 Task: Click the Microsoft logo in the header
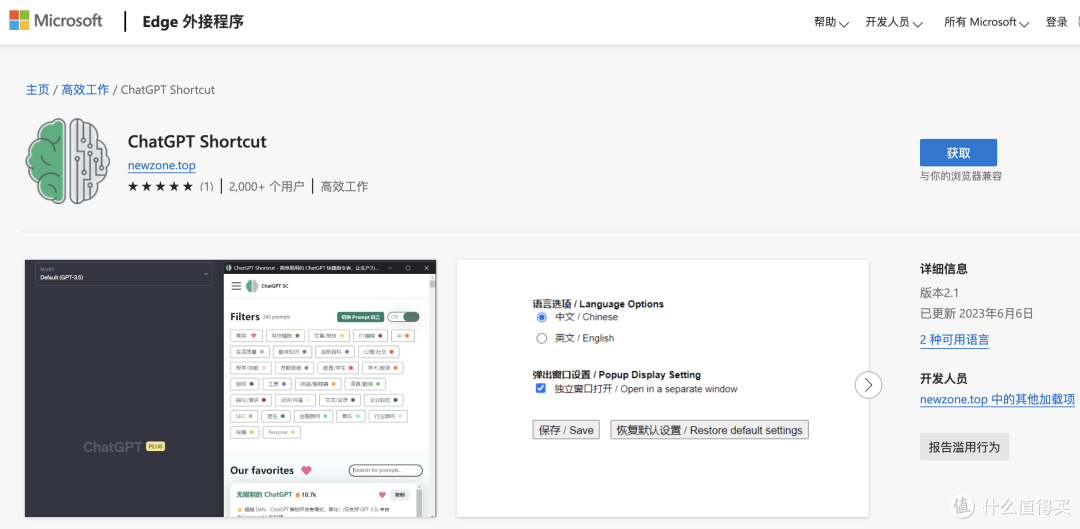[x=56, y=21]
